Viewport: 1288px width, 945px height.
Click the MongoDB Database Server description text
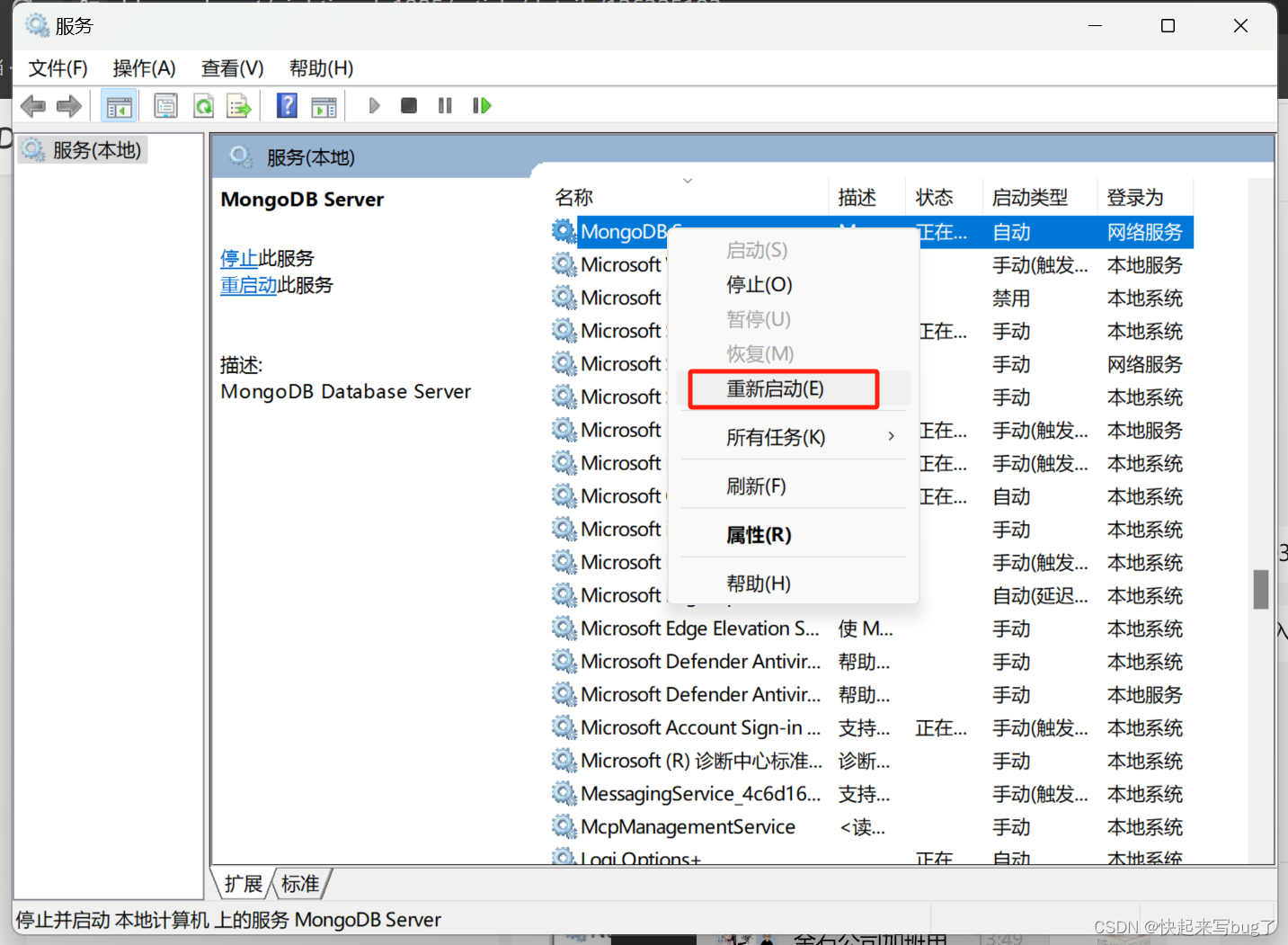(345, 392)
